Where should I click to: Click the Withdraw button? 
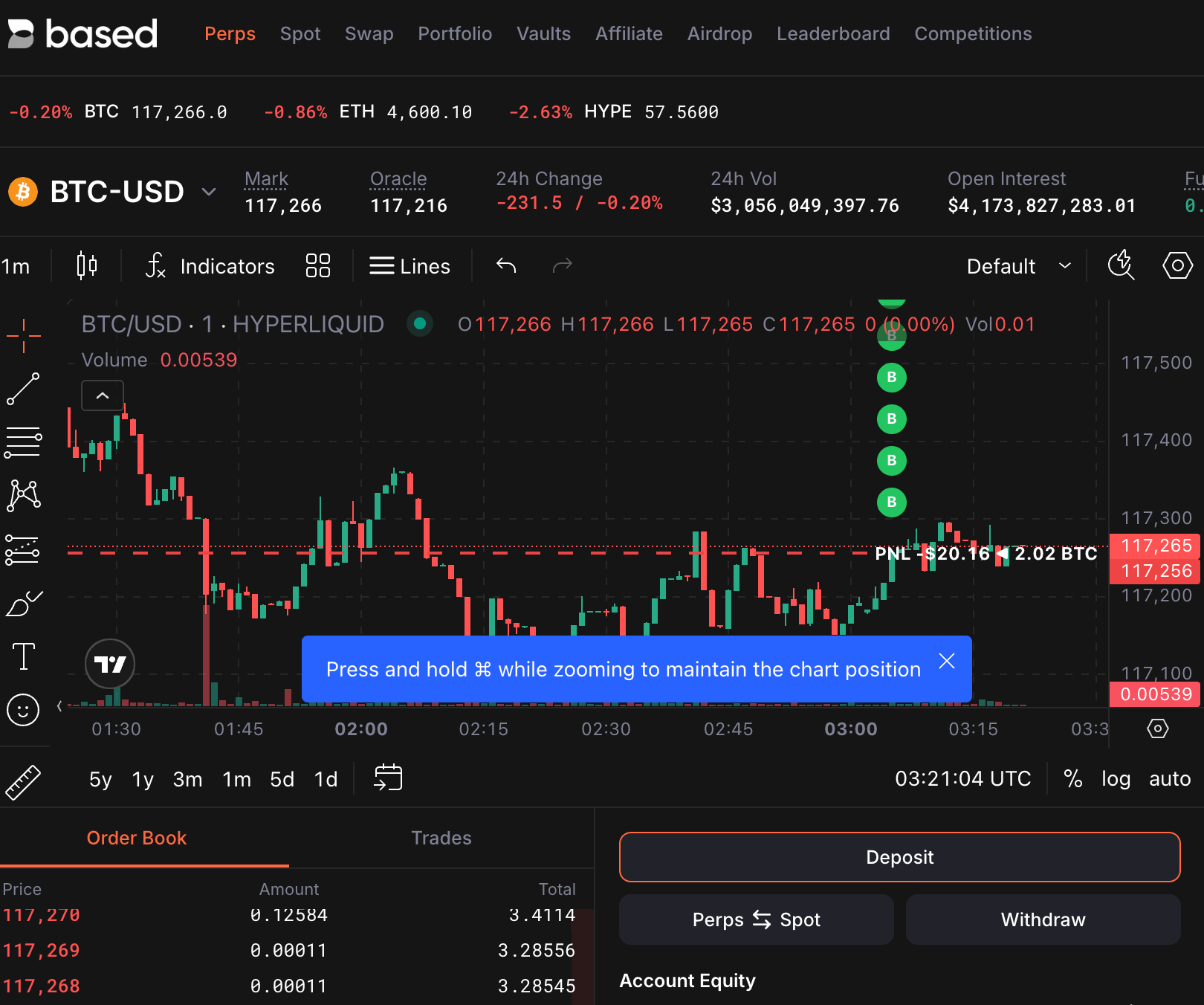coord(1043,920)
